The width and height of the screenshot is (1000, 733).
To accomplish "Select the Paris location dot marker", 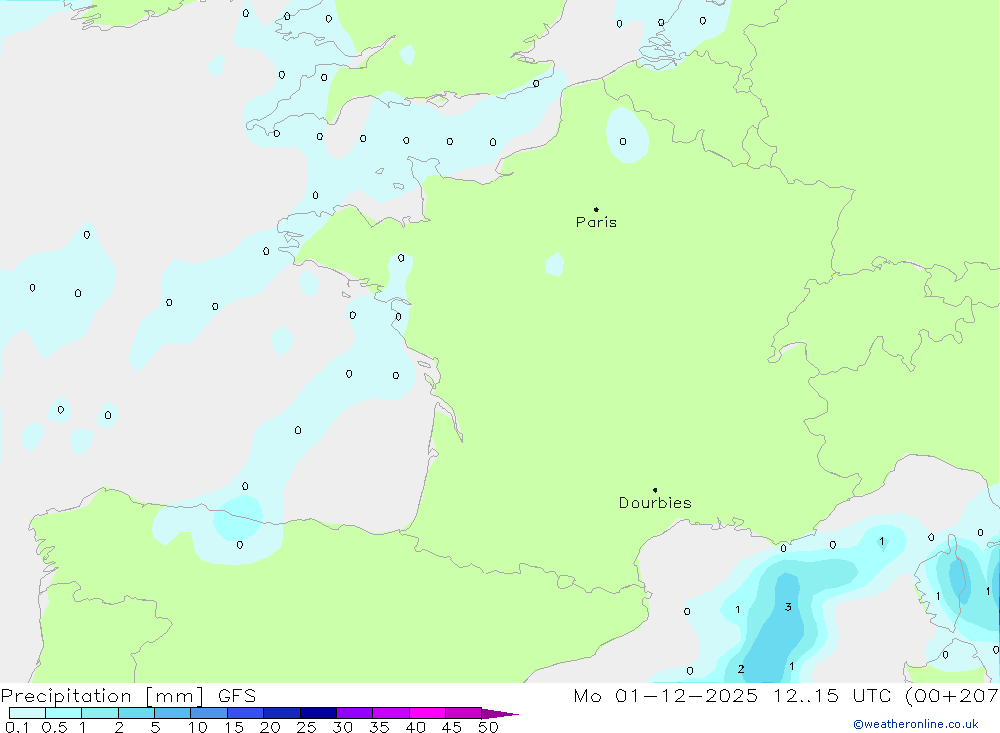I will pyautogui.click(x=596, y=209).
